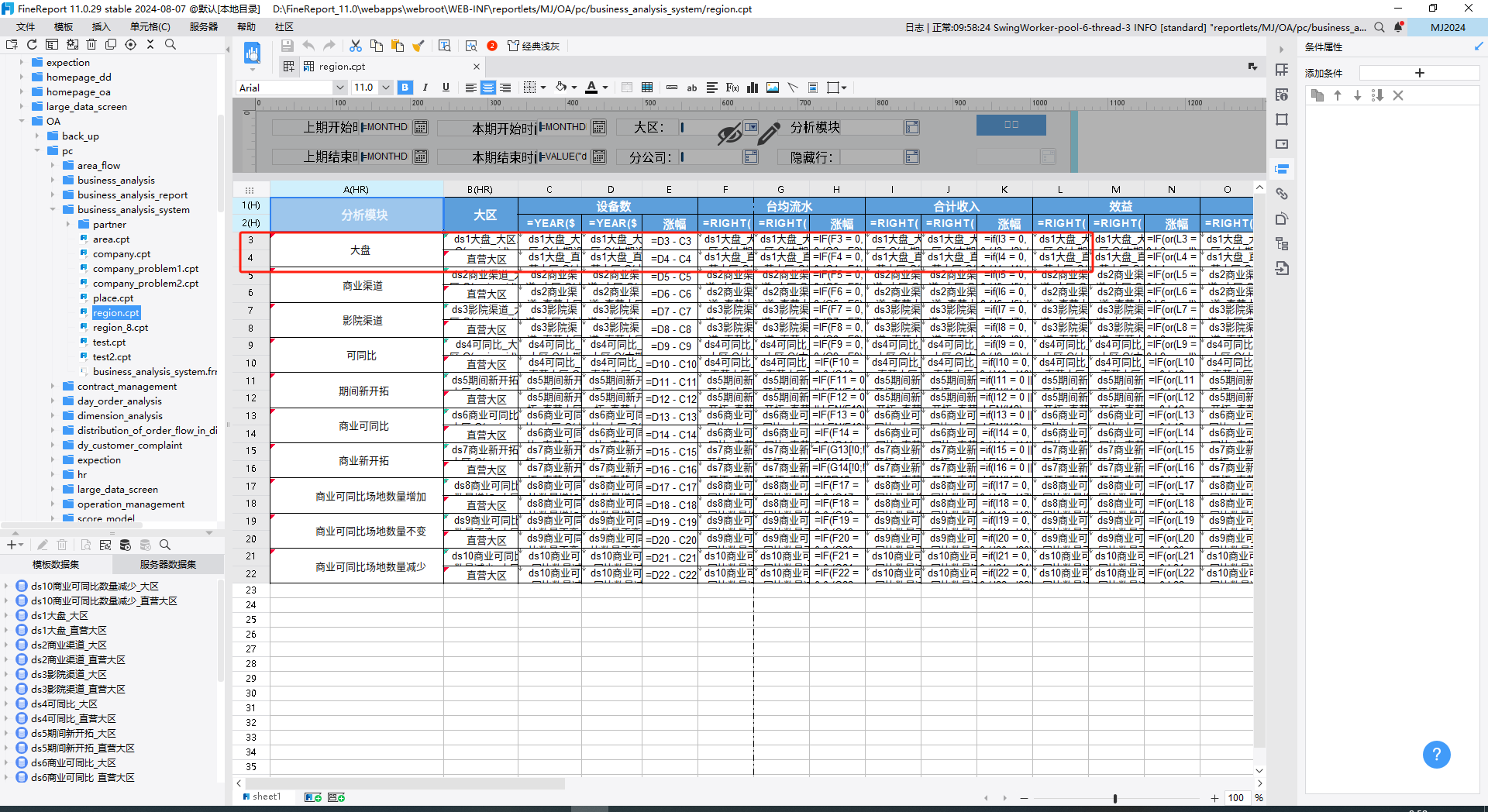Click the Copy icon in toolbar
The width and height of the screenshot is (1488, 812).
point(377,46)
